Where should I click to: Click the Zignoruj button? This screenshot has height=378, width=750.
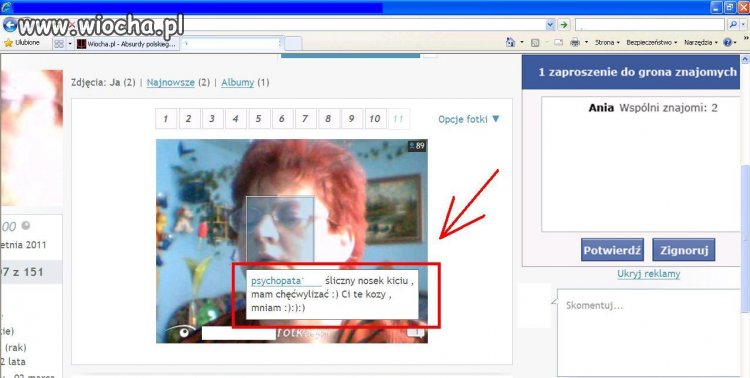[684, 250]
